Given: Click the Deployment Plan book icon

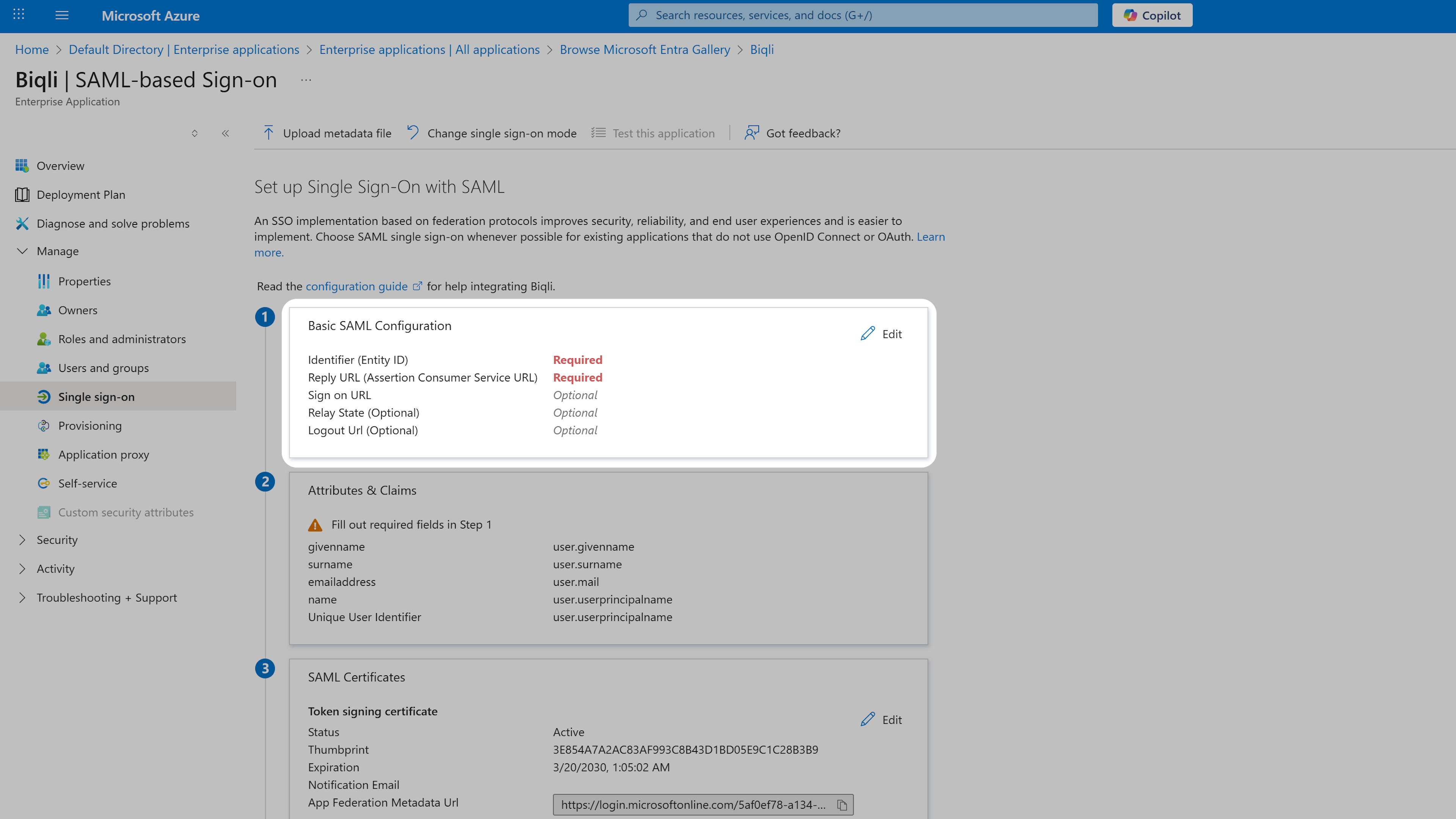Looking at the screenshot, I should pos(22,195).
